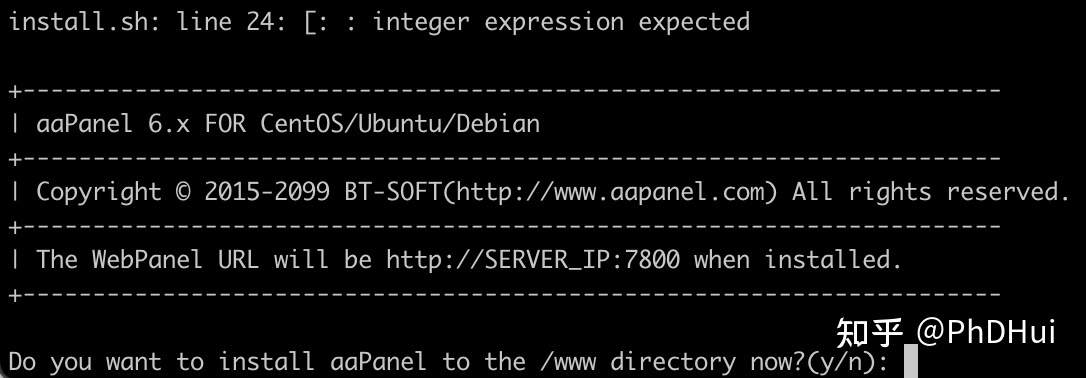The image size is (1086, 378).
Task: Click the top dashed separator line
Action: [506, 90]
